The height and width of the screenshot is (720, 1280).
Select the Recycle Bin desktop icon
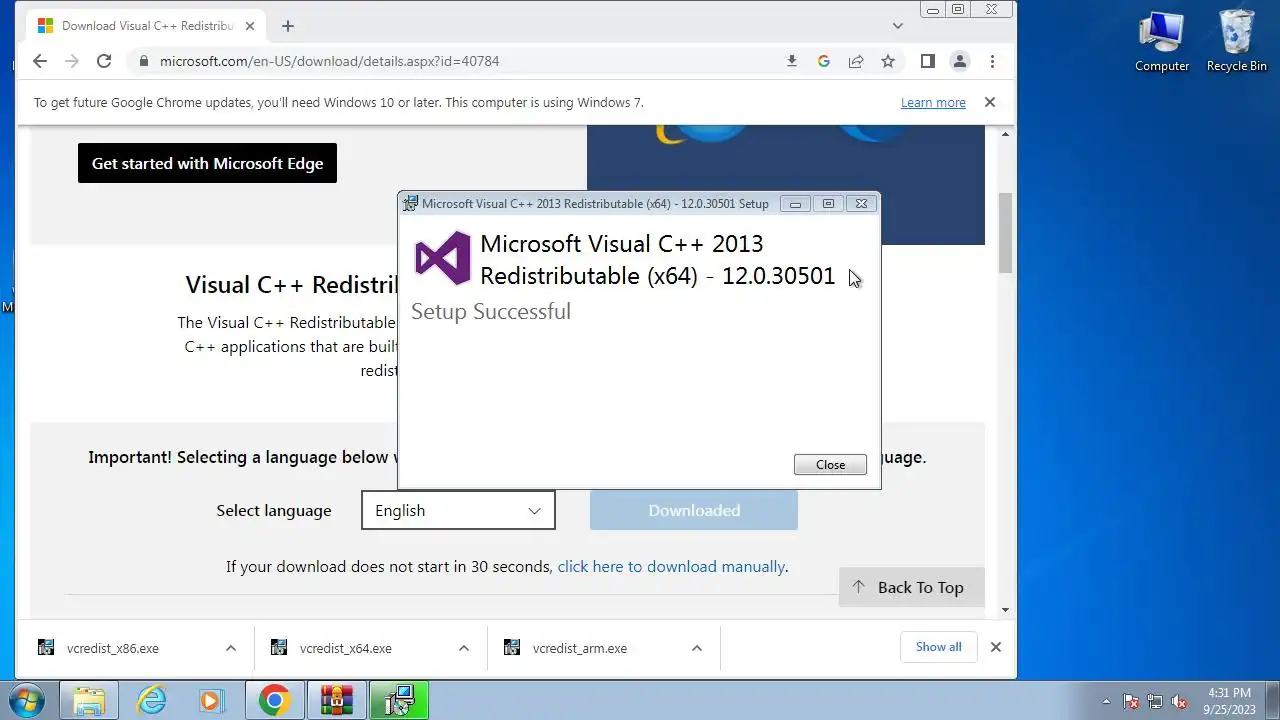[x=1237, y=41]
